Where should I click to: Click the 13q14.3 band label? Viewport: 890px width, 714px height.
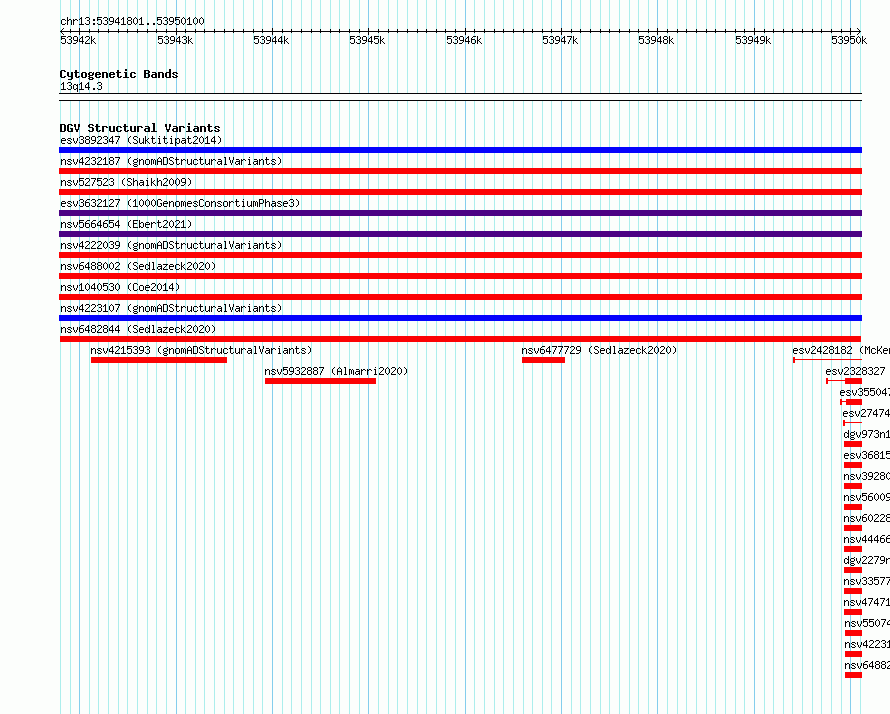81,86
